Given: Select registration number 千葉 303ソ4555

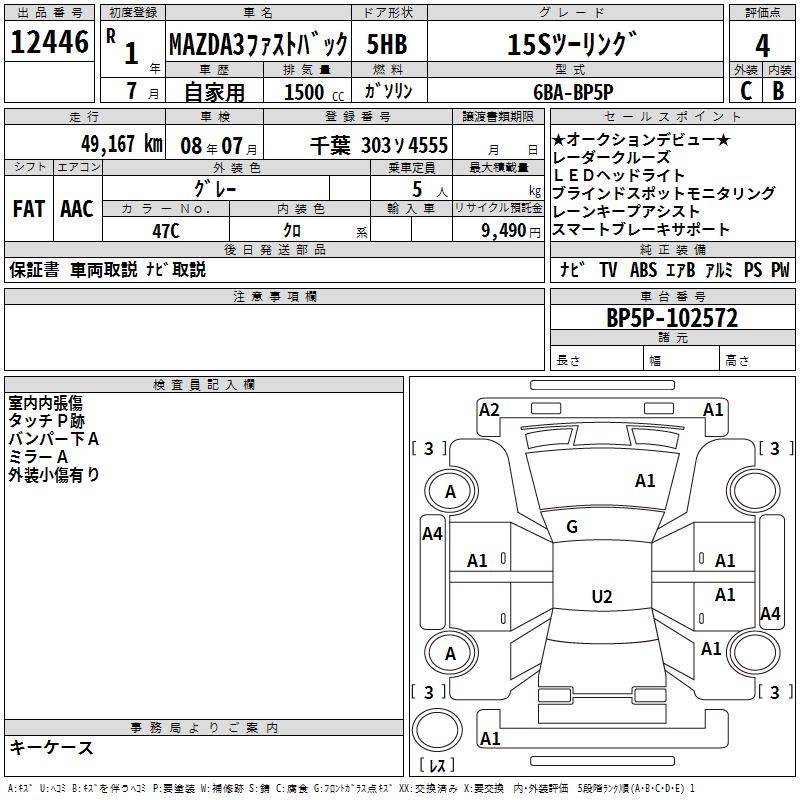Looking at the screenshot, I should (379, 145).
